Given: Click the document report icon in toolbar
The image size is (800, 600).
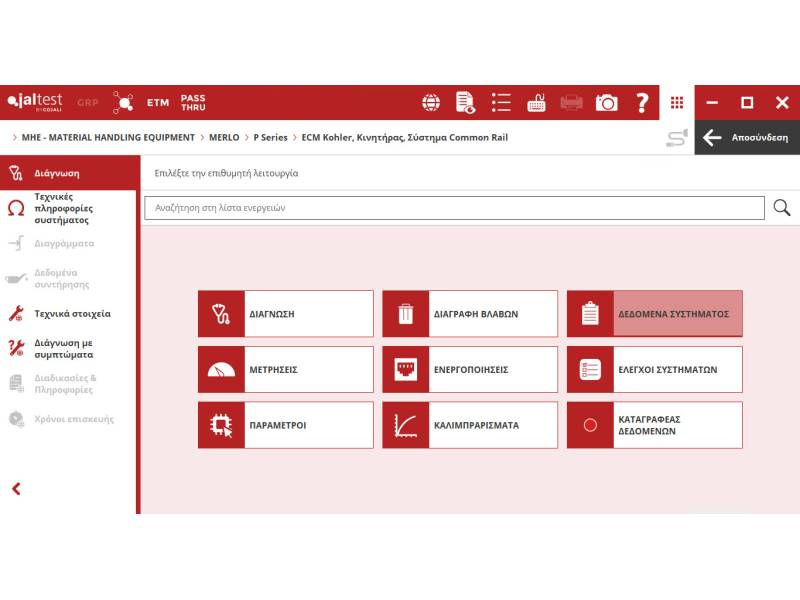Looking at the screenshot, I should click(x=465, y=103).
